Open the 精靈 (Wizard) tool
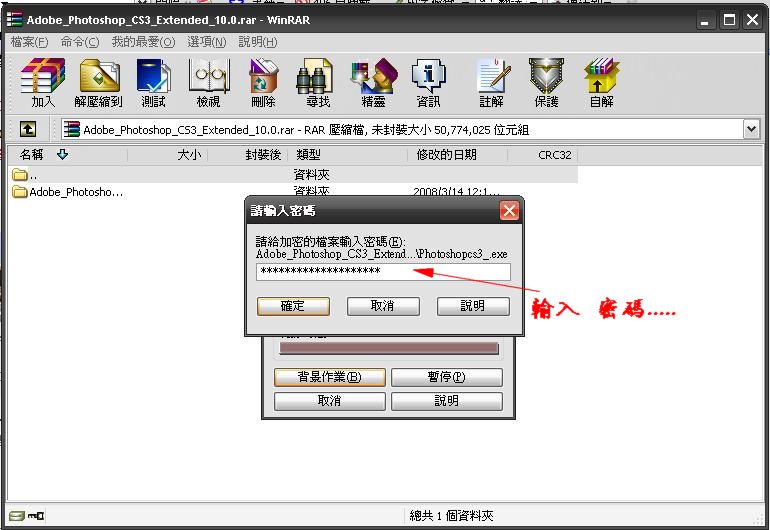Screen dimensions: 770x530 coord(373,83)
